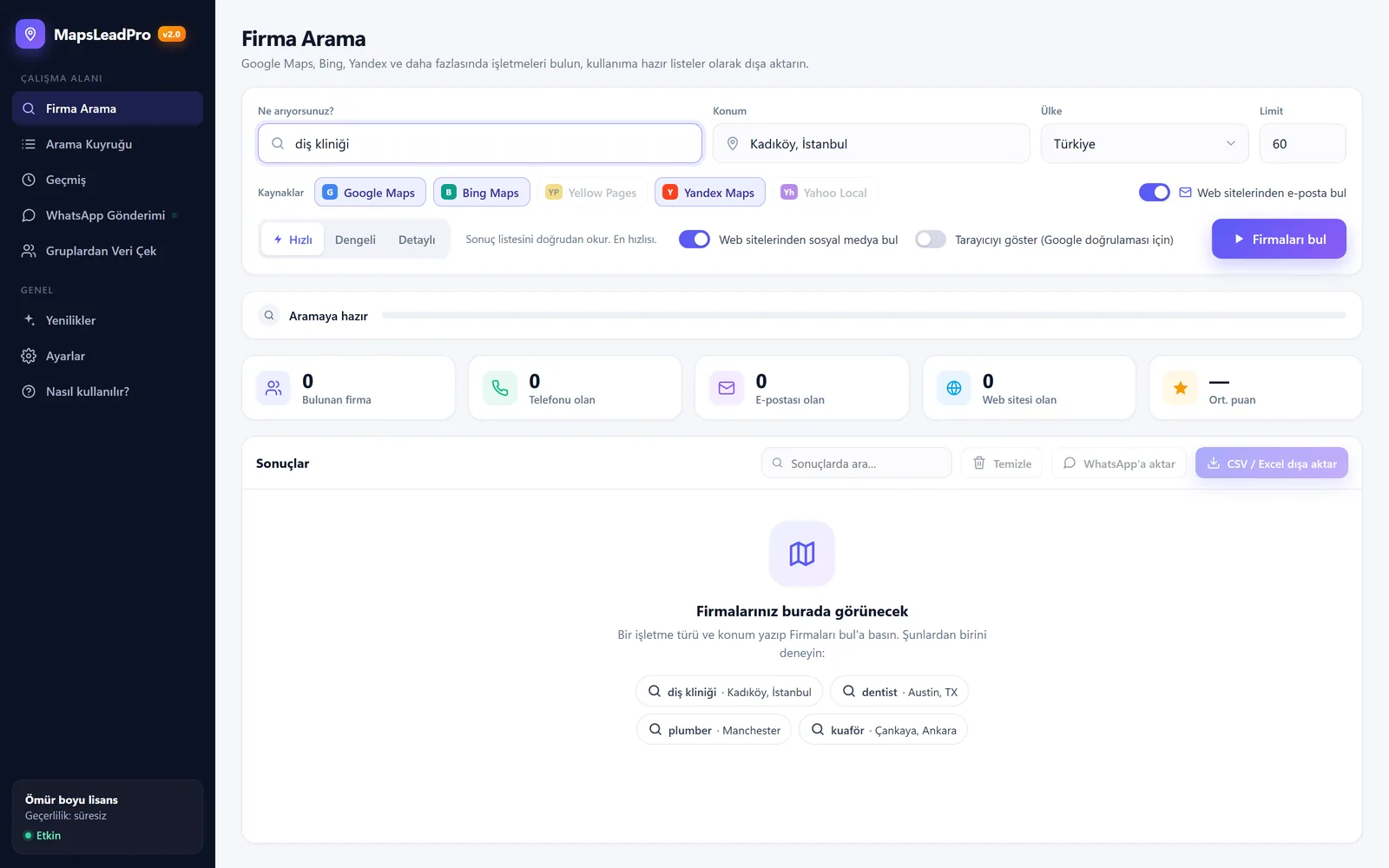Image resolution: width=1389 pixels, height=868 pixels.
Task: Click the Ayarlar gear icon
Action: (29, 356)
